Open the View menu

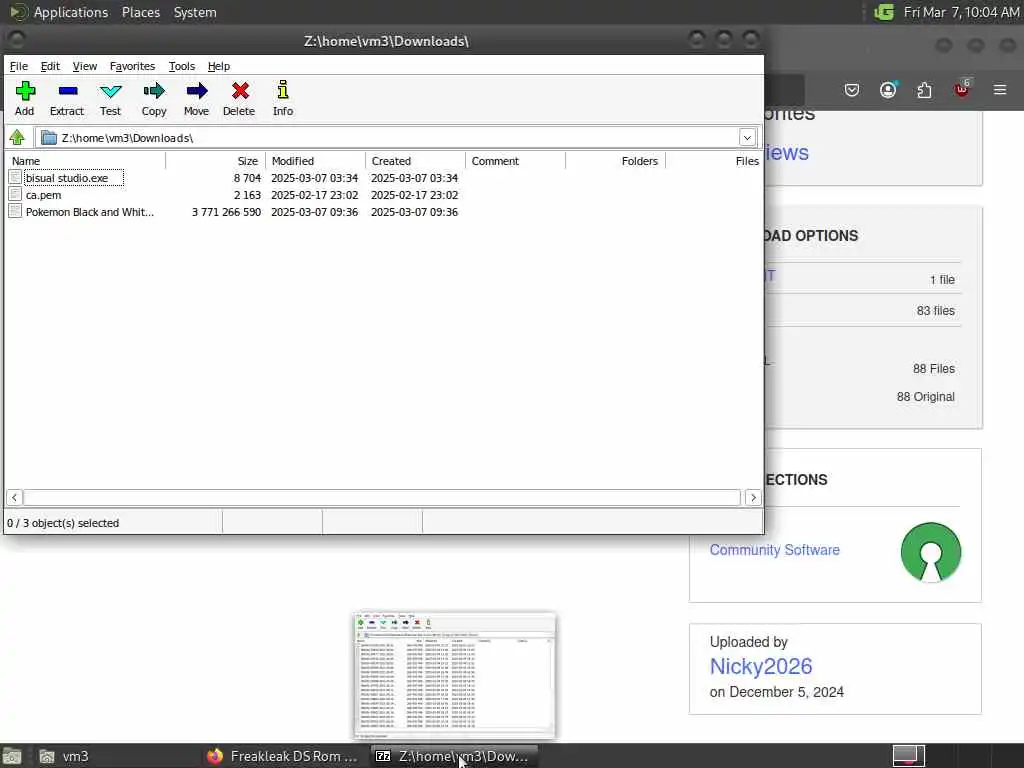(x=85, y=66)
